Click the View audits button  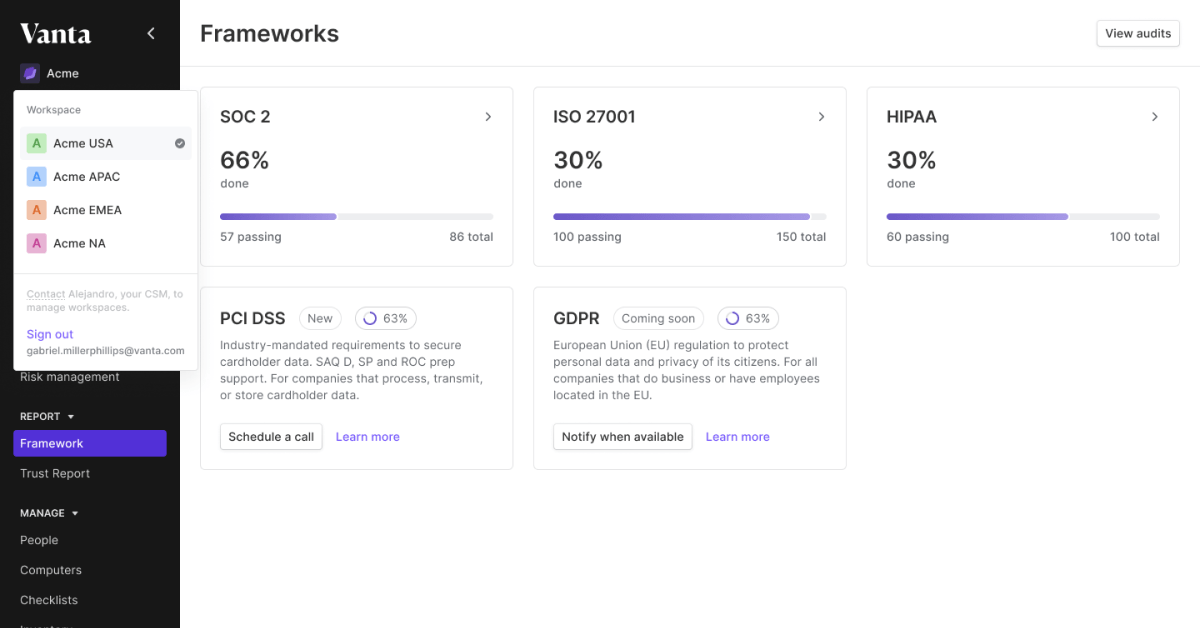[1137, 33]
